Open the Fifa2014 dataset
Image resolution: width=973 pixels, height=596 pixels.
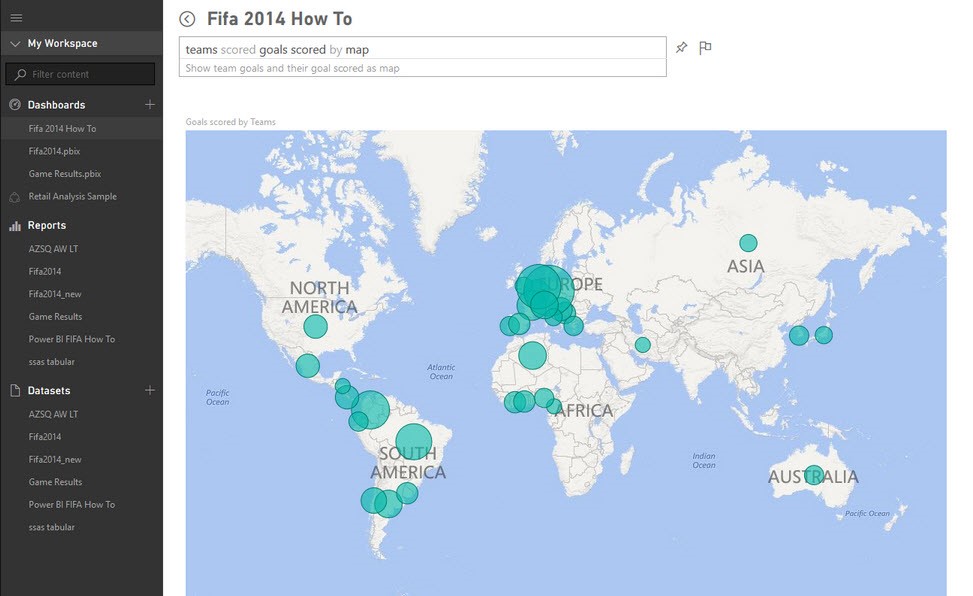tap(45, 436)
